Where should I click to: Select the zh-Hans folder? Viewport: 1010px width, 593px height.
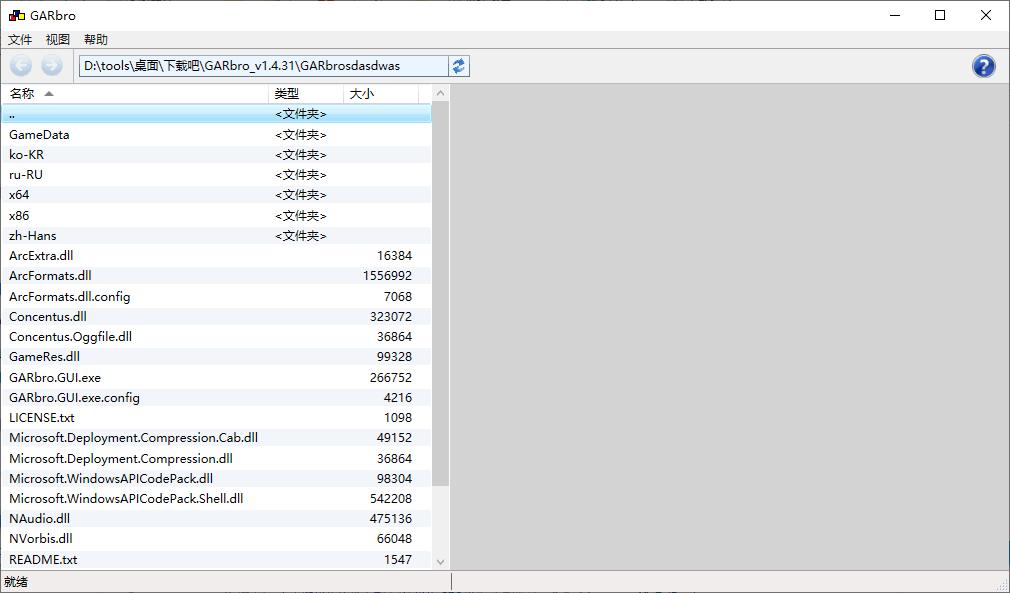click(x=216, y=236)
